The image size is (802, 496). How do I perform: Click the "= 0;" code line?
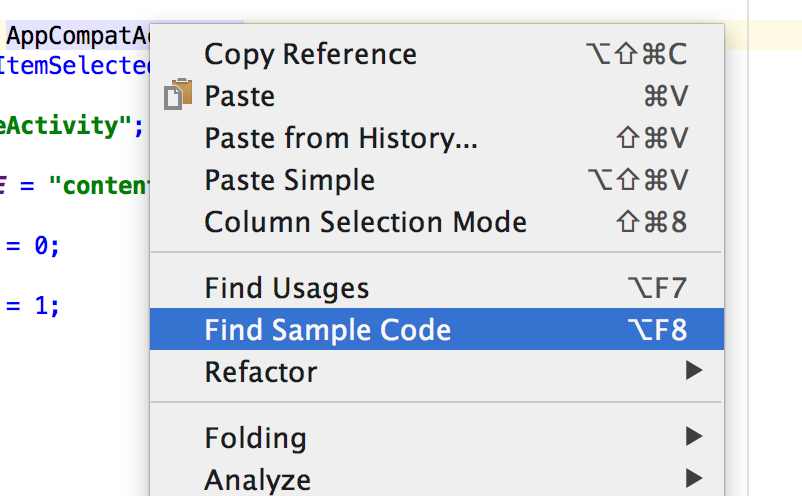(33, 246)
